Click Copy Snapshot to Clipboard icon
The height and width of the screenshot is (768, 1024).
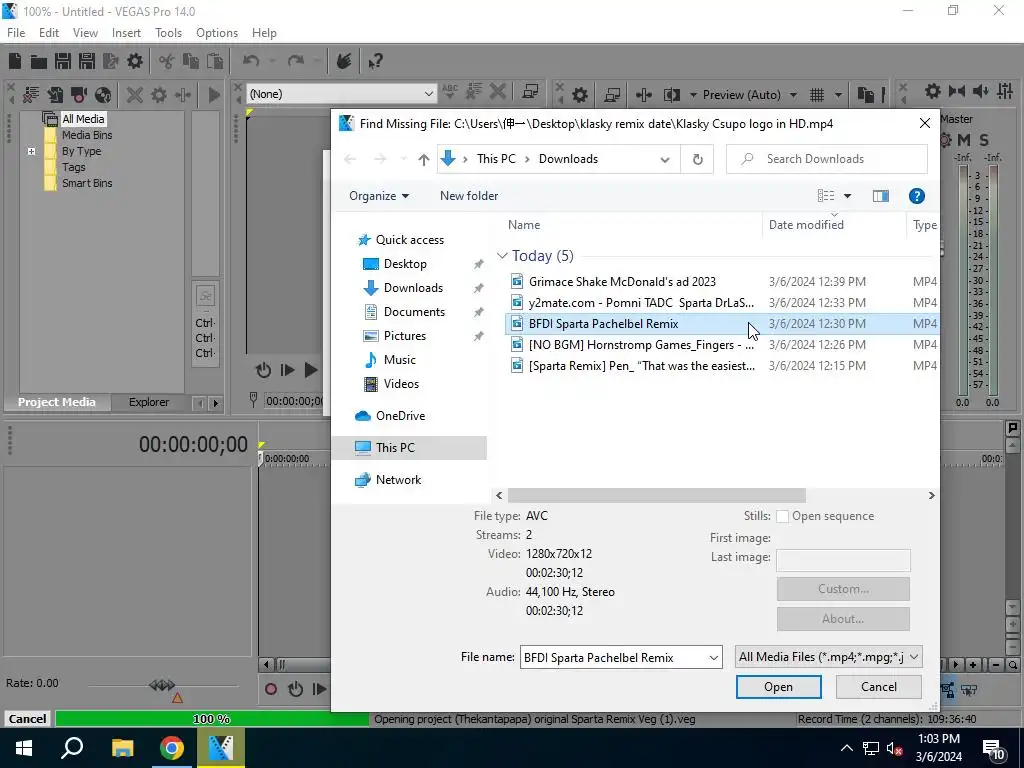pos(865,95)
